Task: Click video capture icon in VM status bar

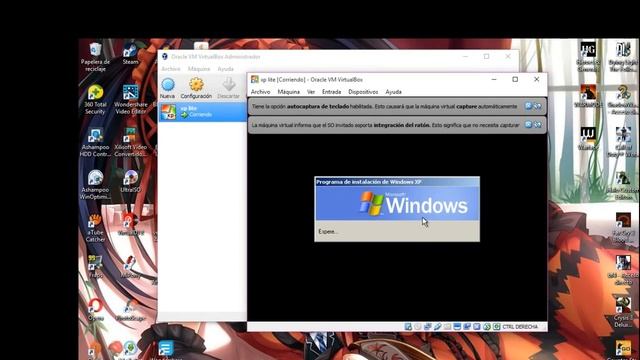Action: coord(467,327)
